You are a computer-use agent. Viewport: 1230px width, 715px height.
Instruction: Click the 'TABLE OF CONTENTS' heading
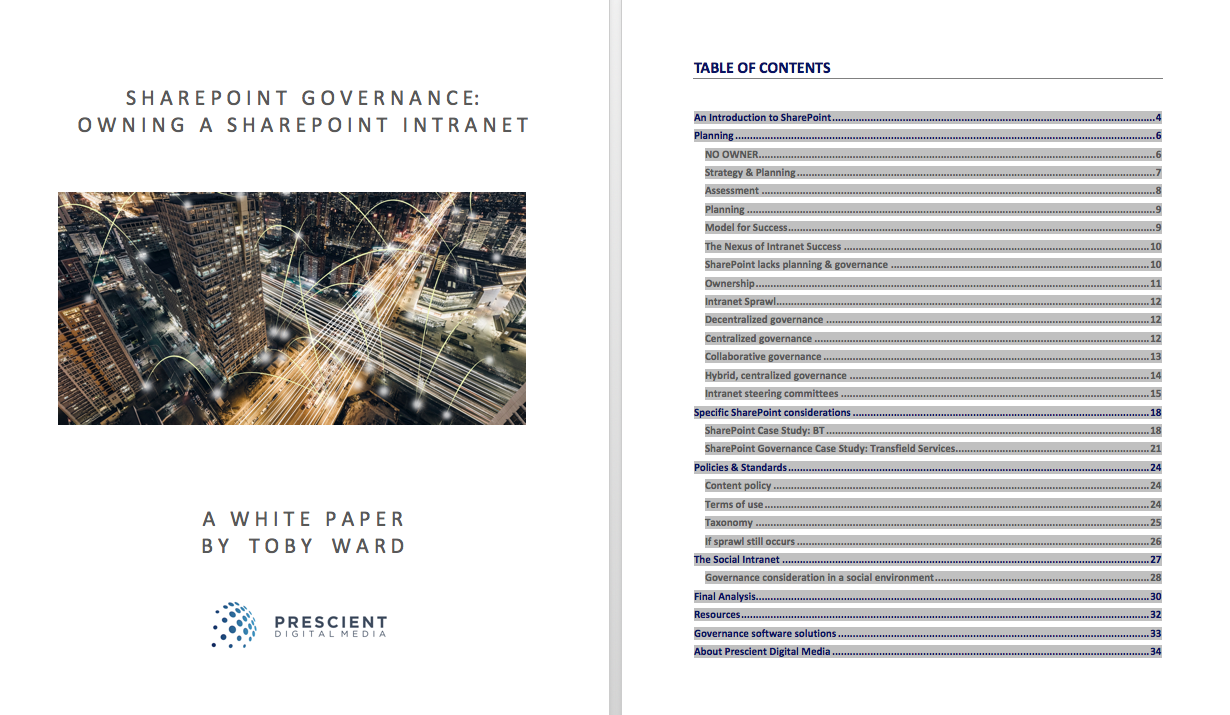click(762, 68)
